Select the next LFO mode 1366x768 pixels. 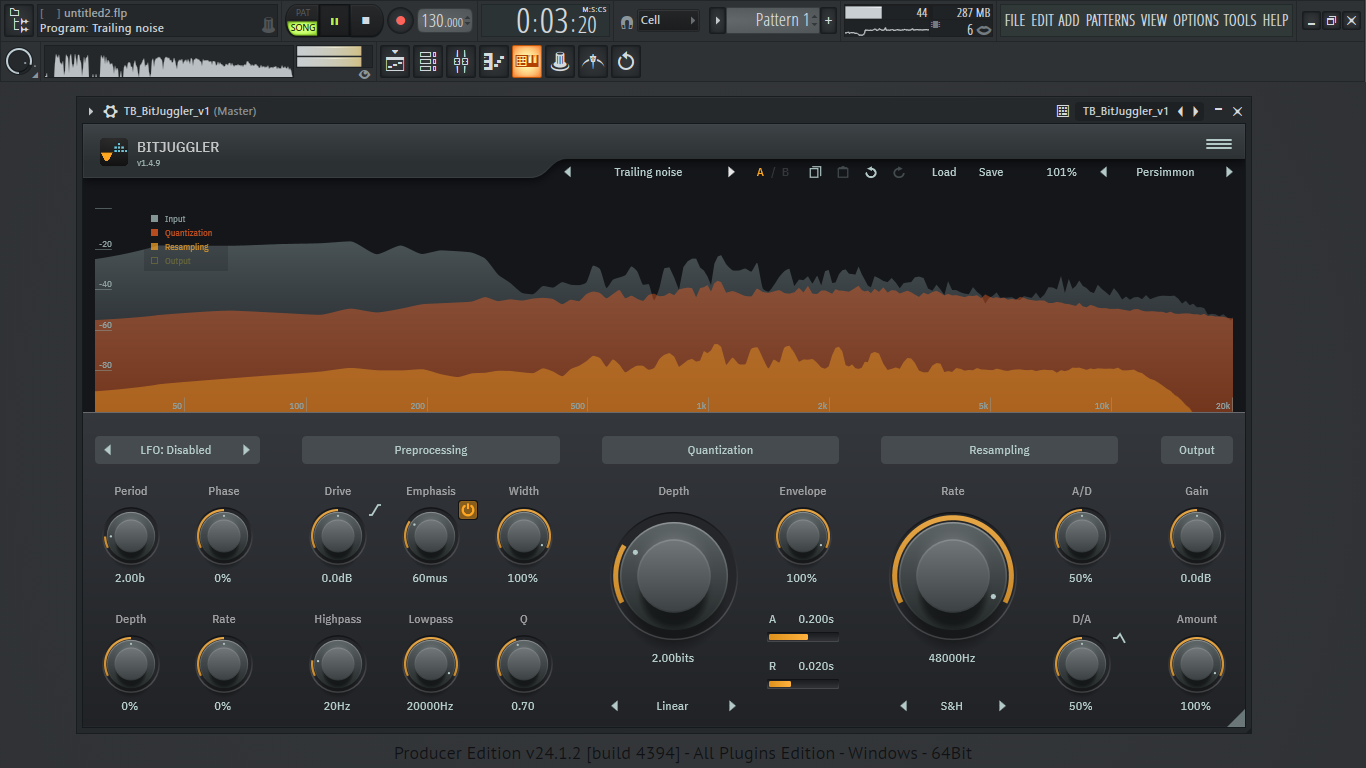click(246, 450)
